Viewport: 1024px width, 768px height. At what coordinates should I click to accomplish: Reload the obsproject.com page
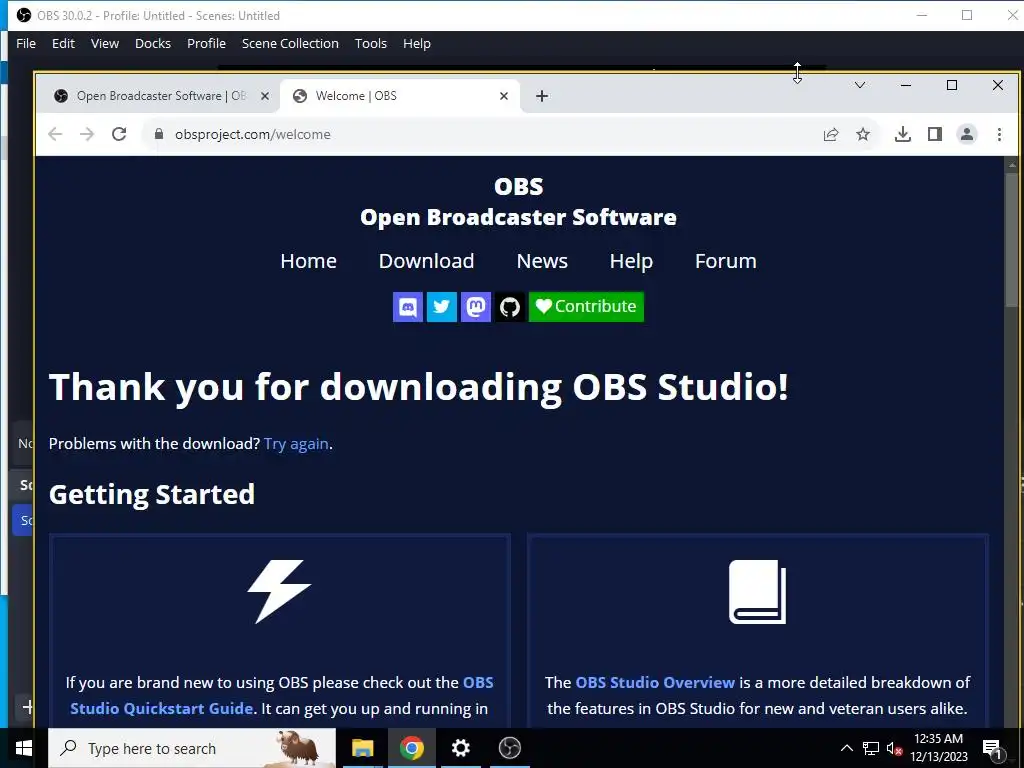click(x=119, y=135)
